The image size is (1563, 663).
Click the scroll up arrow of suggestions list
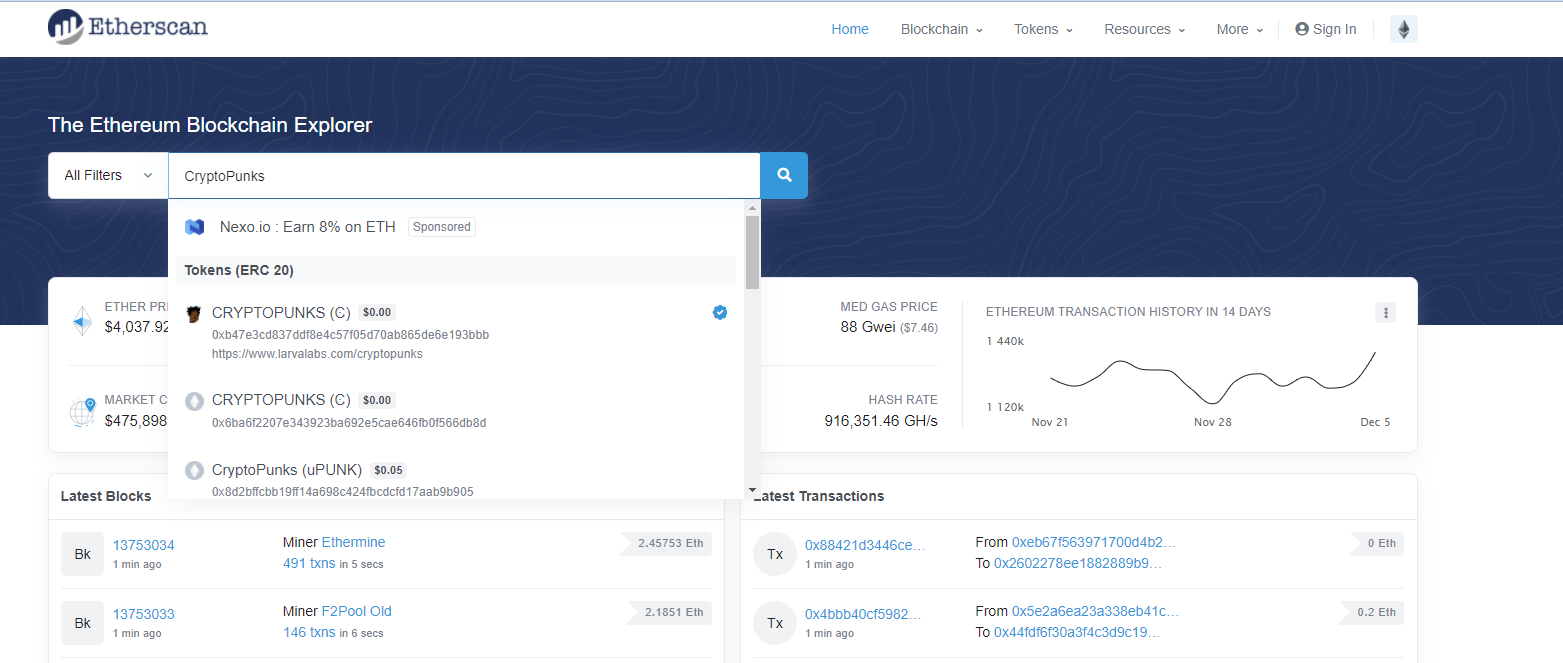point(752,207)
